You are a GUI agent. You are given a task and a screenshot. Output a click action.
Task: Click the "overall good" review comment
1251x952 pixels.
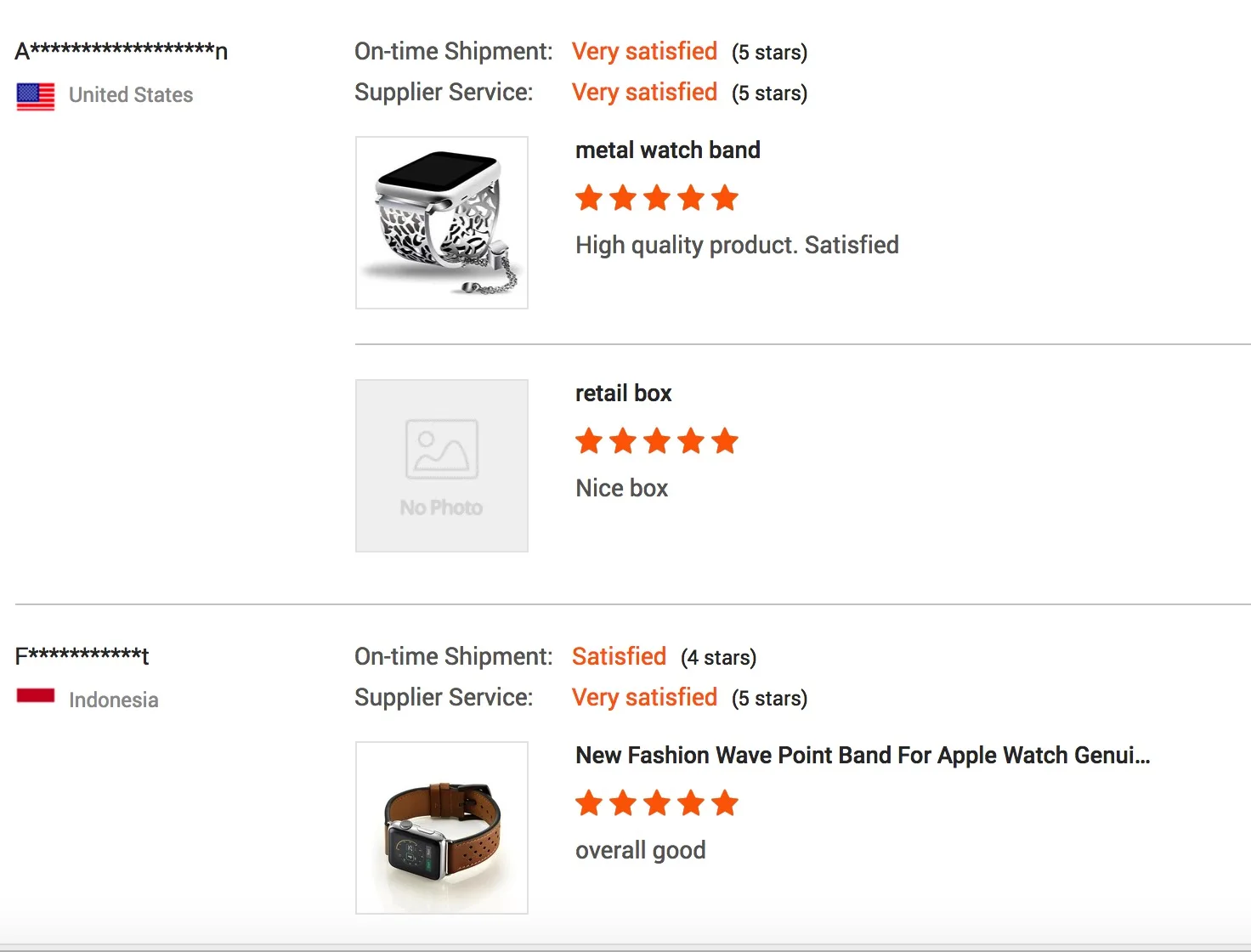point(640,850)
